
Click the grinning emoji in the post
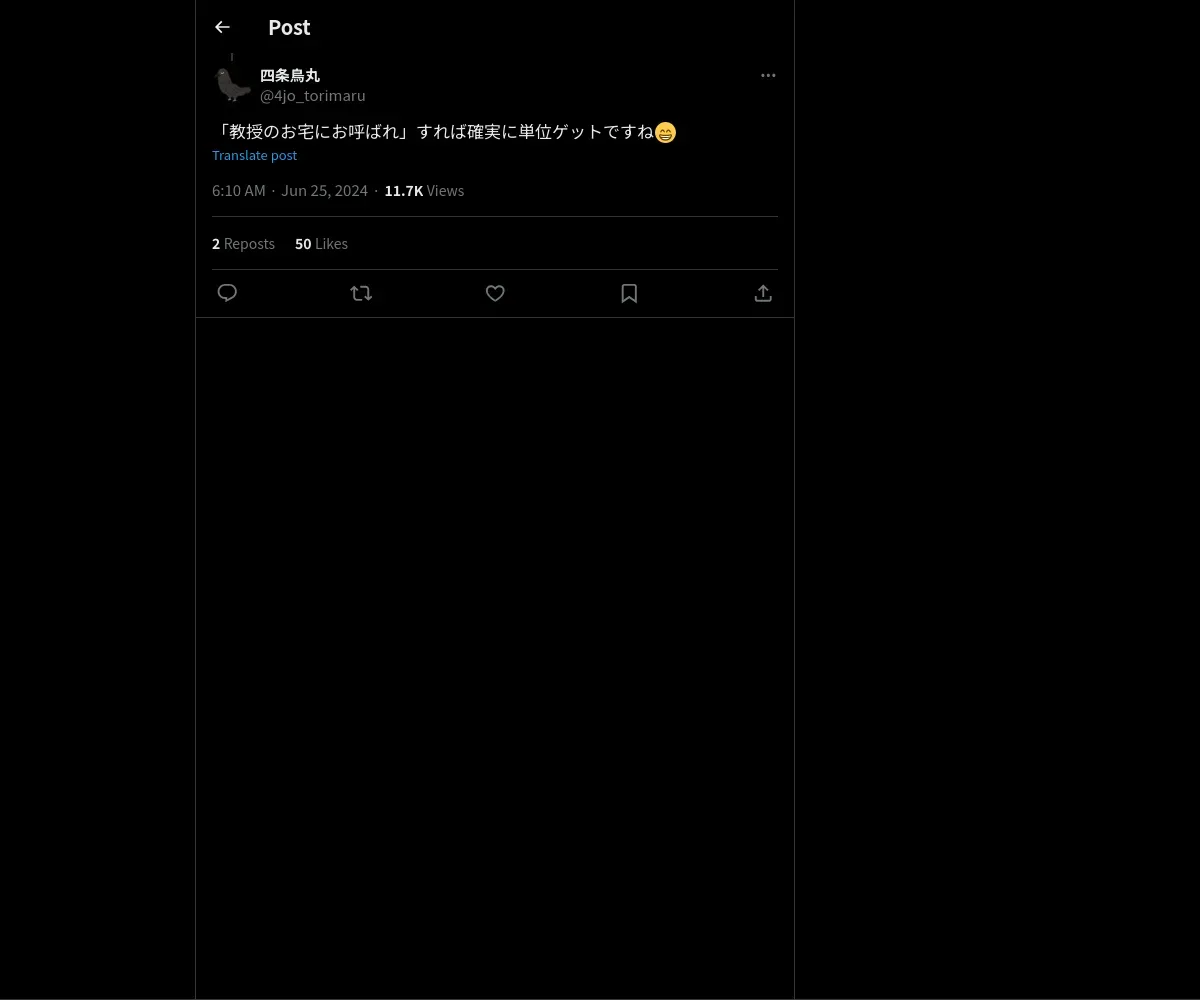[x=665, y=132]
